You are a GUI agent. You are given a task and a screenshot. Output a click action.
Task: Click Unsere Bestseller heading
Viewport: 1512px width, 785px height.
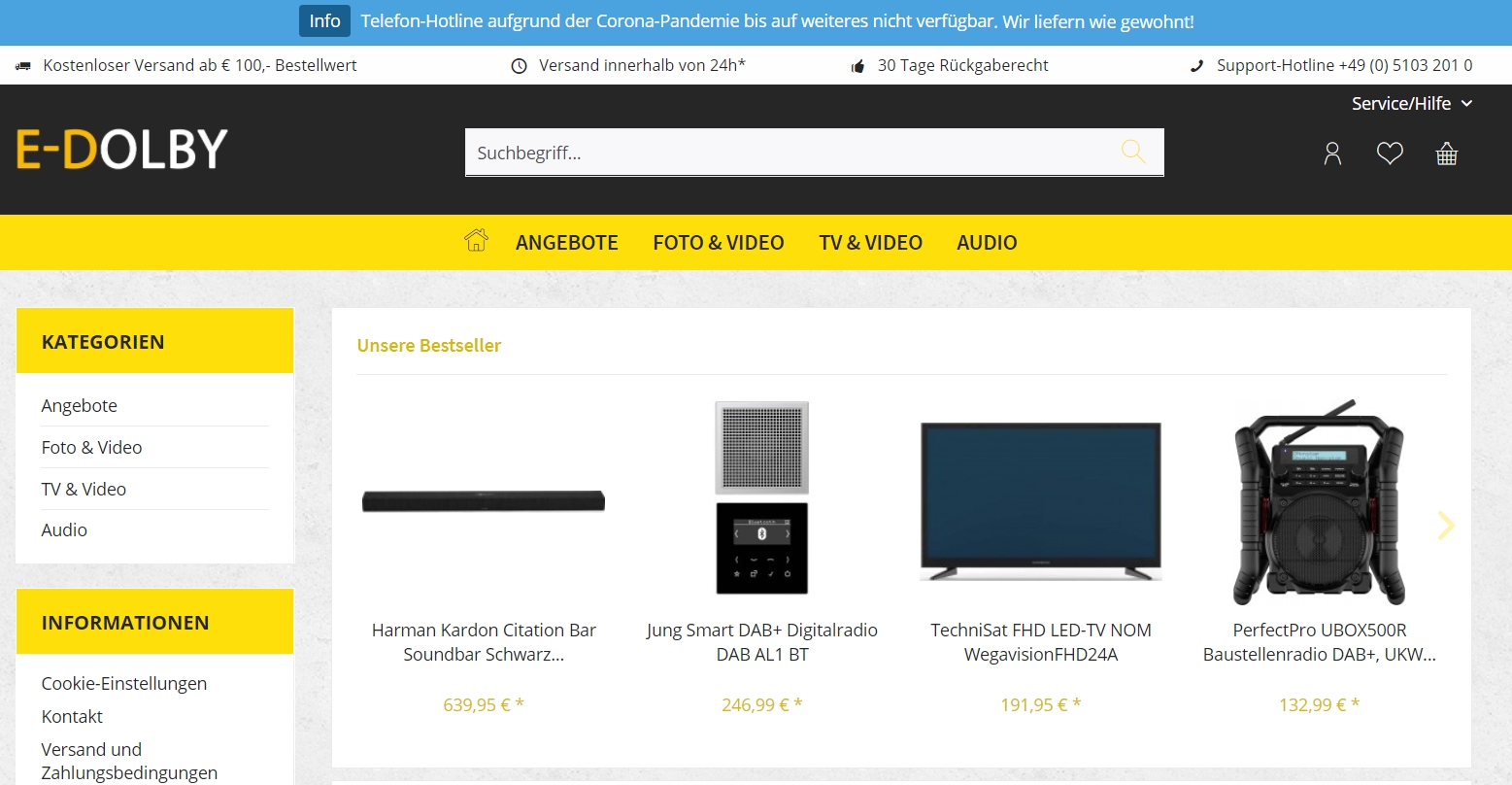pos(429,346)
